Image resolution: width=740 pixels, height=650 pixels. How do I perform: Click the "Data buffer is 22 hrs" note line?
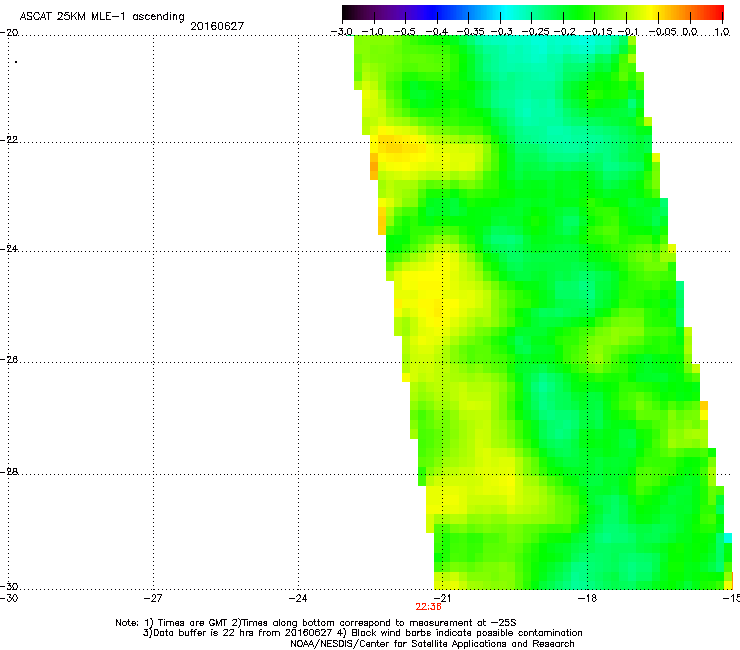(362, 633)
